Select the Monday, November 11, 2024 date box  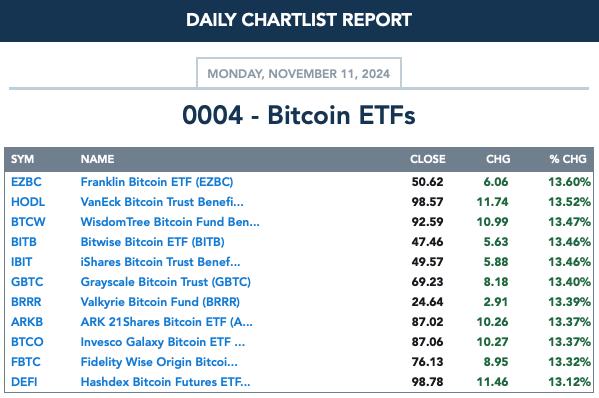[x=299, y=73]
